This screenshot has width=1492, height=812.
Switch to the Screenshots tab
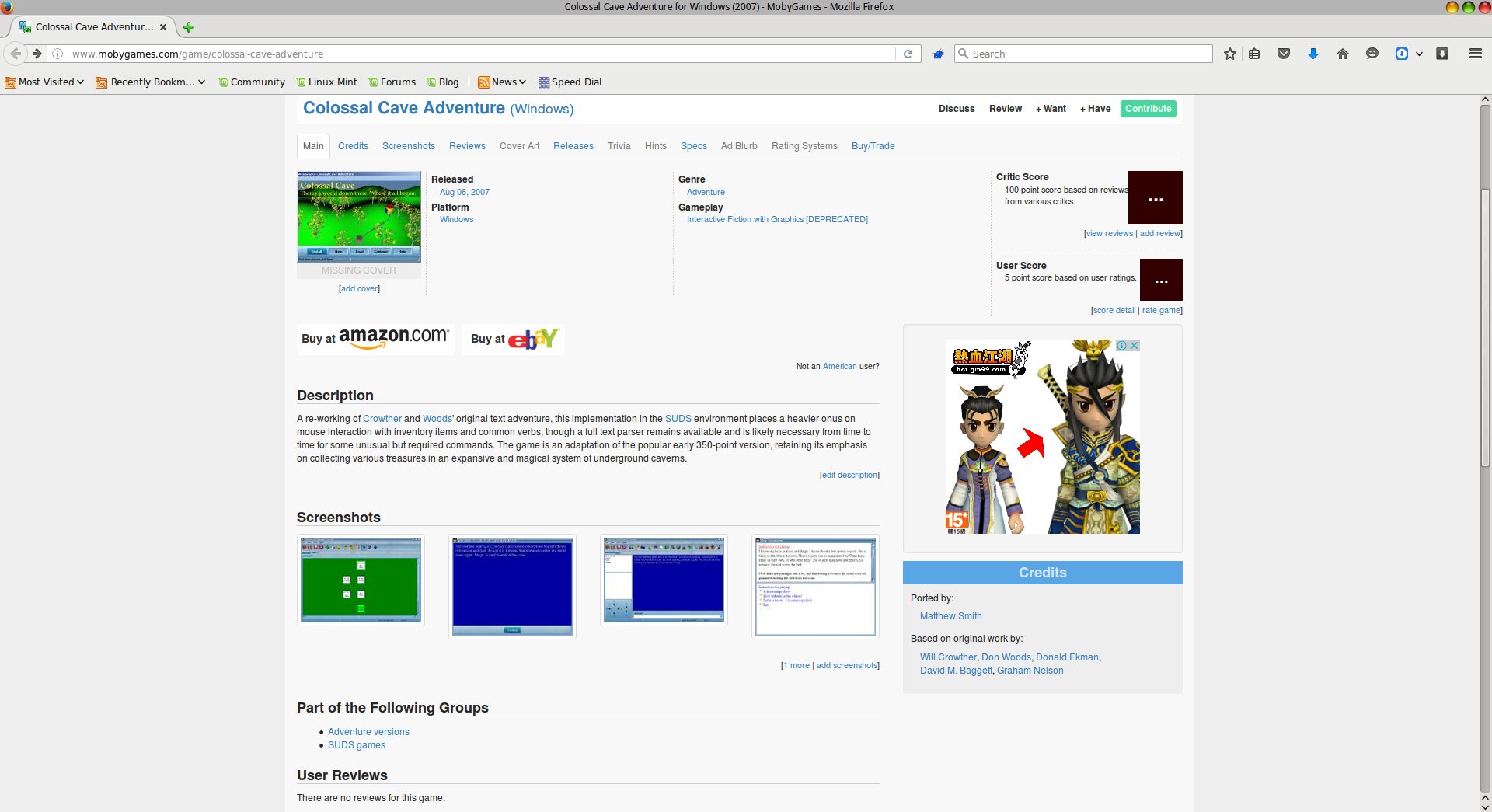408,146
